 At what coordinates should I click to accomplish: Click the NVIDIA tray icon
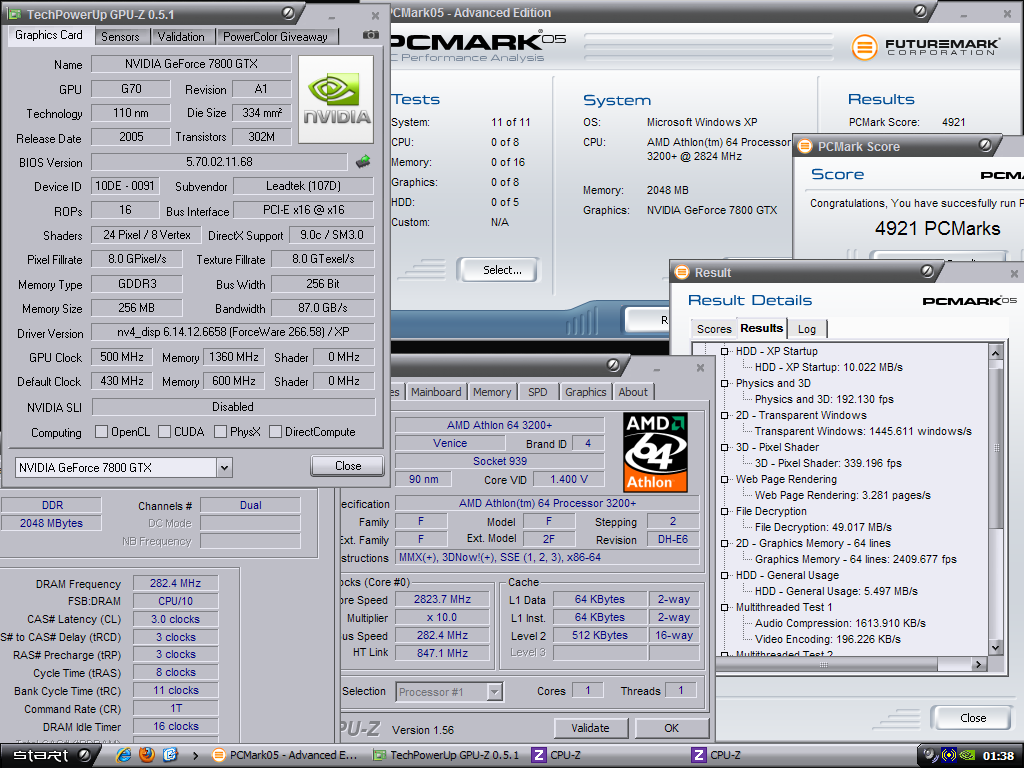click(x=968, y=756)
